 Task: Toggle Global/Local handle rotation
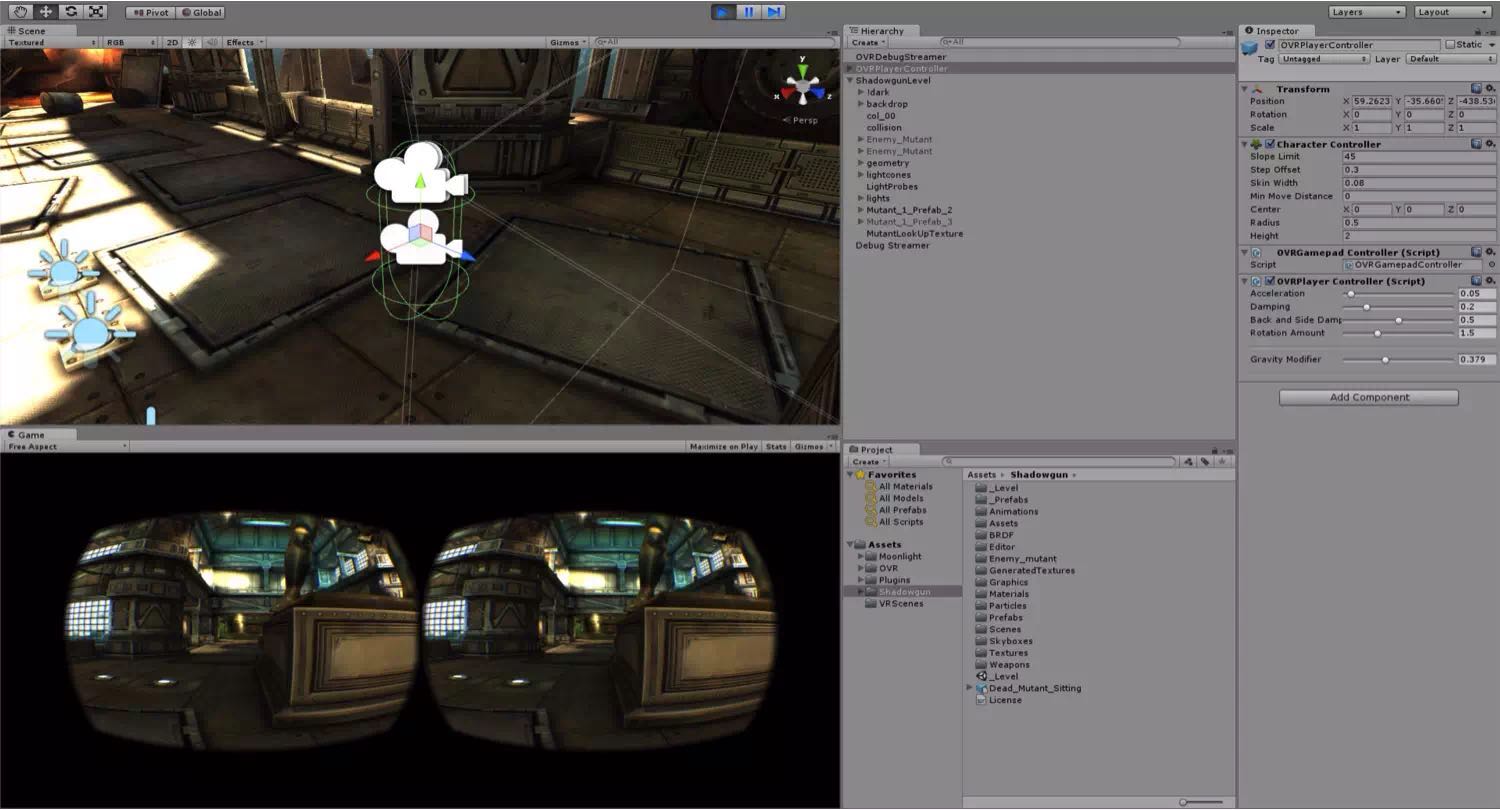point(200,12)
